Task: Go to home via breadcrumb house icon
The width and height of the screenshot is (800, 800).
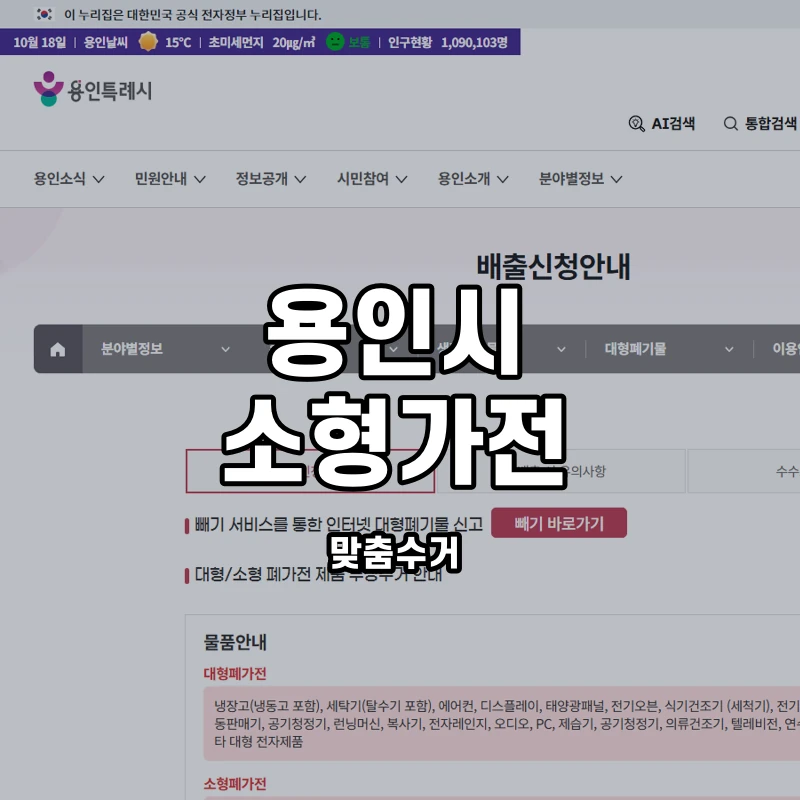Action: (x=58, y=349)
